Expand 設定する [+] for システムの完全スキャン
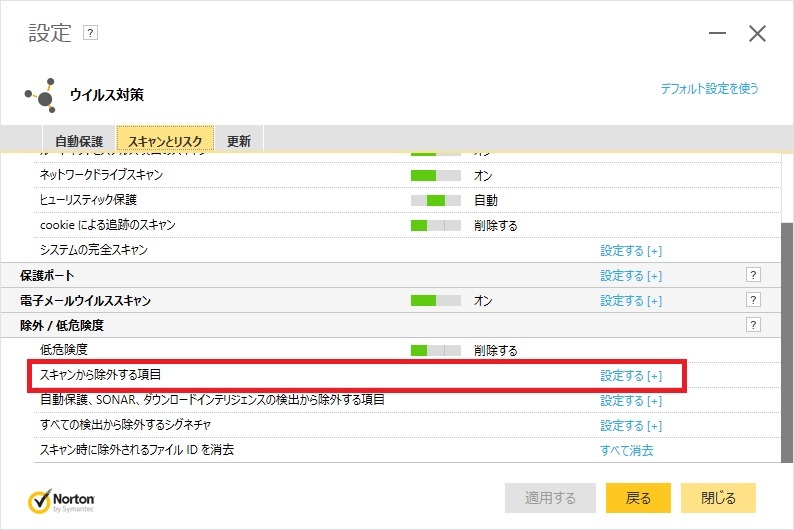This screenshot has width=794, height=530. (630, 250)
